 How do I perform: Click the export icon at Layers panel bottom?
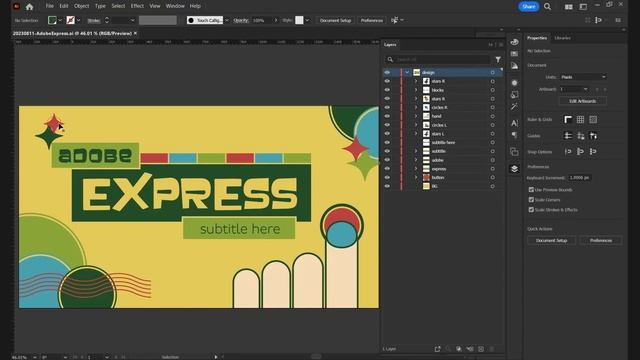(x=438, y=349)
